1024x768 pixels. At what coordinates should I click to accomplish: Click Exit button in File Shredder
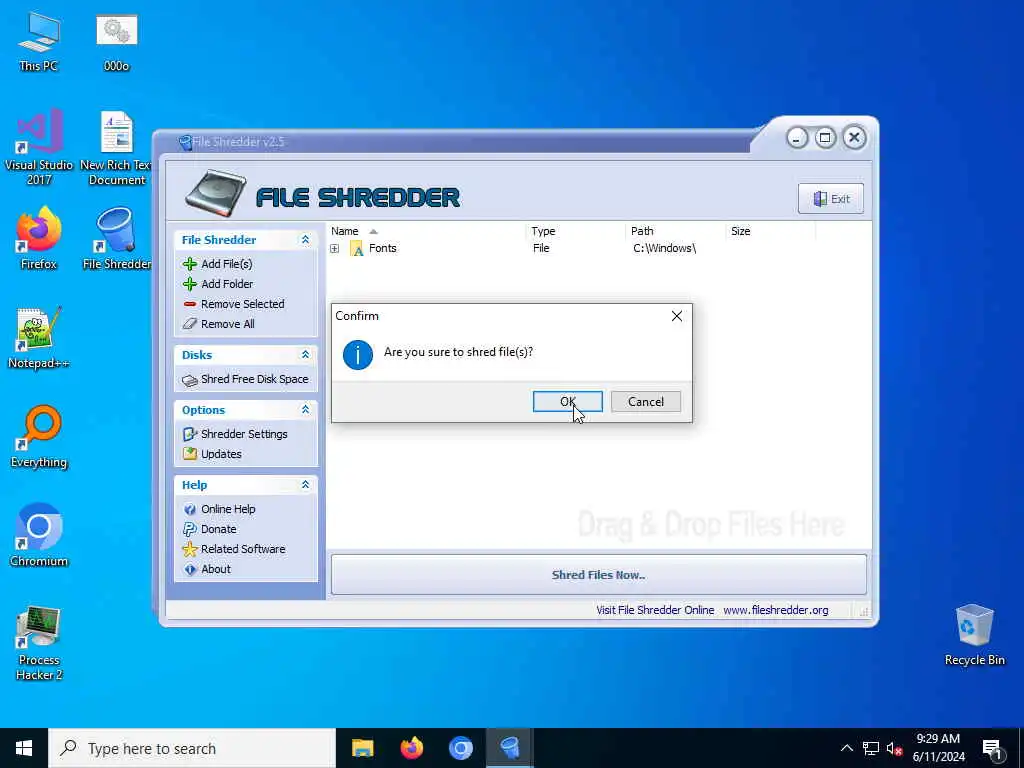click(x=831, y=199)
